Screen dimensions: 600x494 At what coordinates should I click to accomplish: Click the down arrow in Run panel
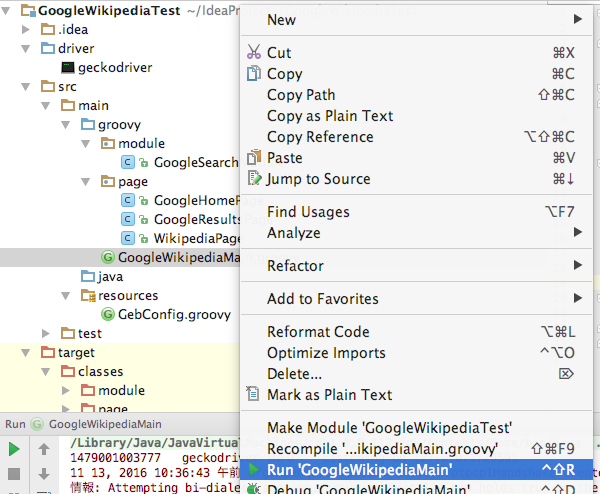[44, 474]
